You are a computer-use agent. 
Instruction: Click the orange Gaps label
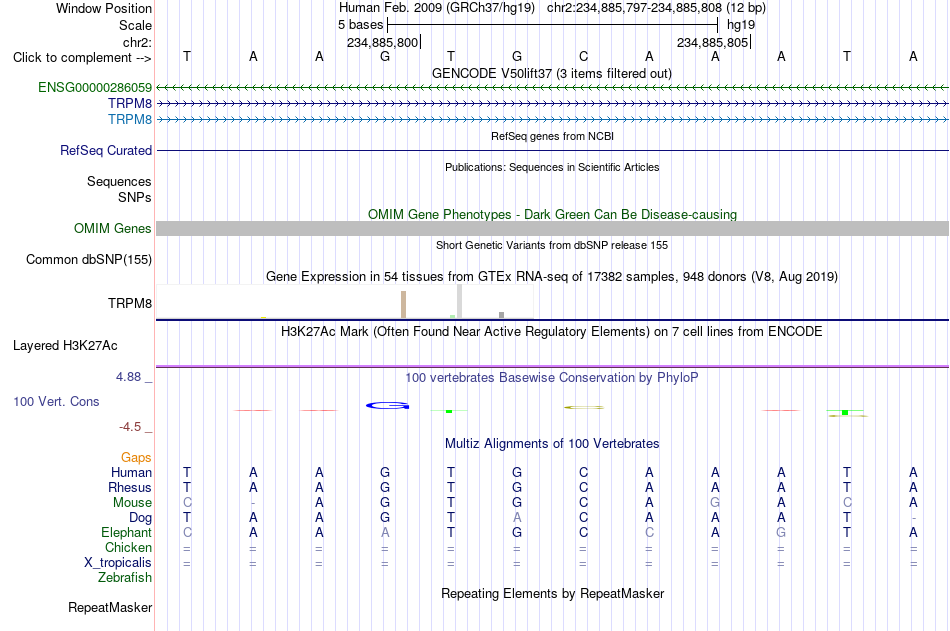[x=136, y=458]
